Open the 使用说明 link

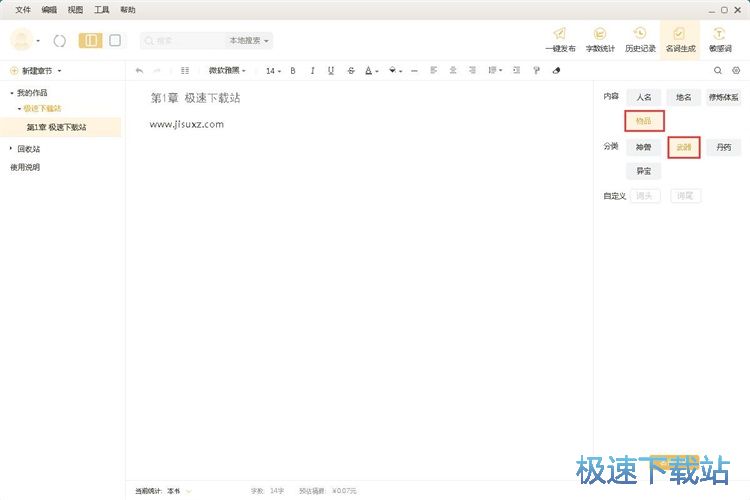coord(25,167)
